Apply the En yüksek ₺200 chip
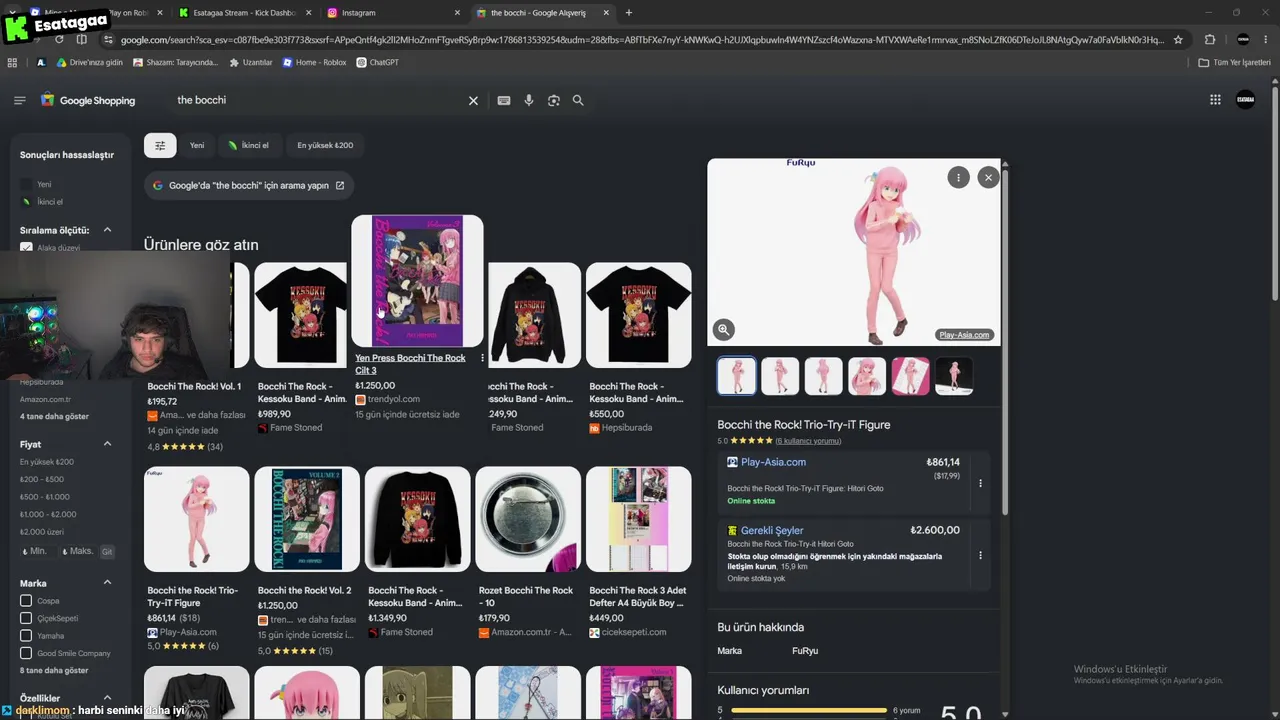The image size is (1280, 720). pos(325,145)
